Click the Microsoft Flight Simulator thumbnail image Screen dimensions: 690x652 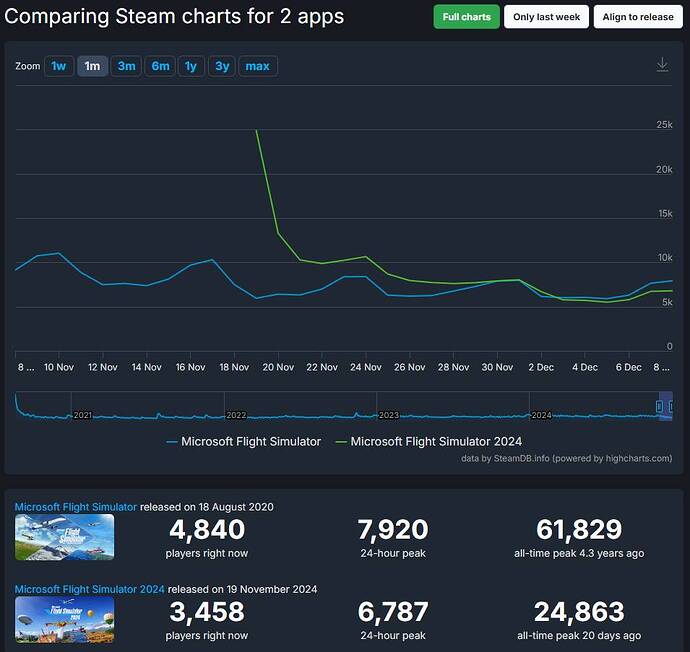pos(65,537)
